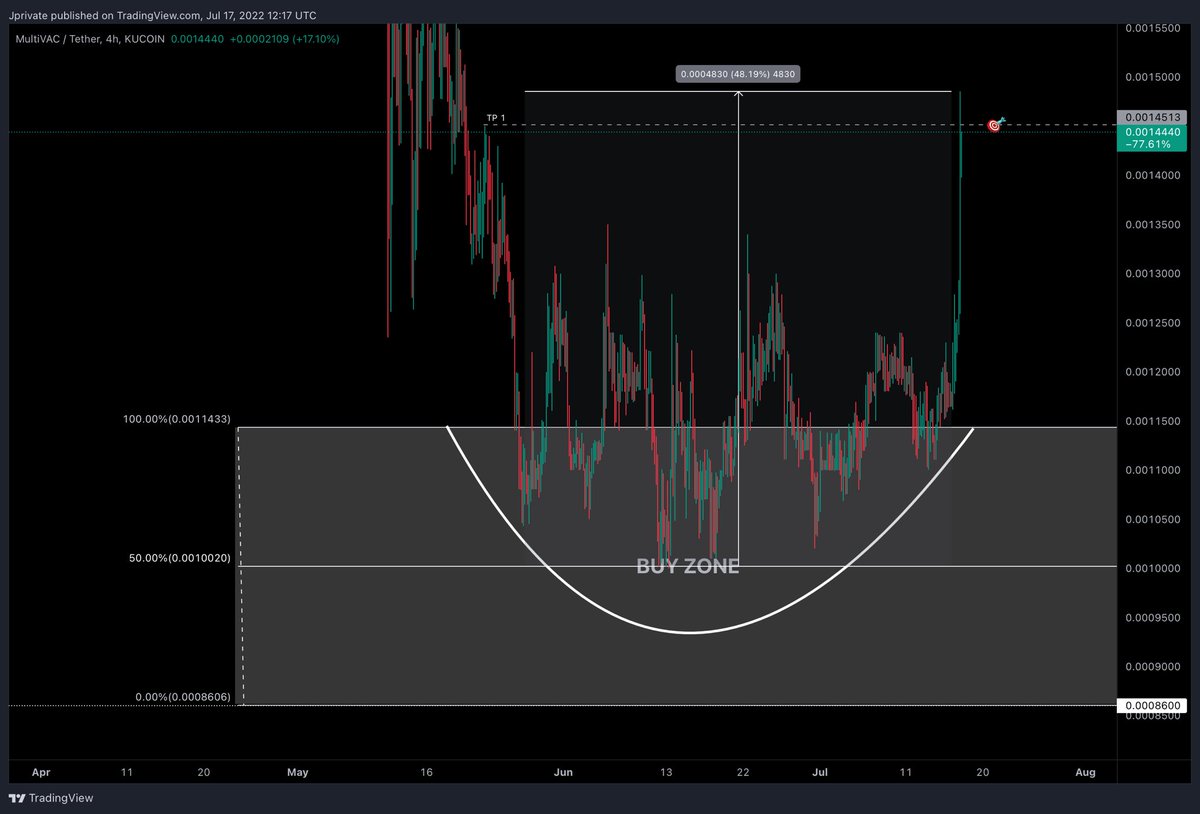This screenshot has height=814, width=1200.
Task: Click the measurement label '0.0004830 (48.19%) 4830'
Action: pyautogui.click(x=738, y=74)
